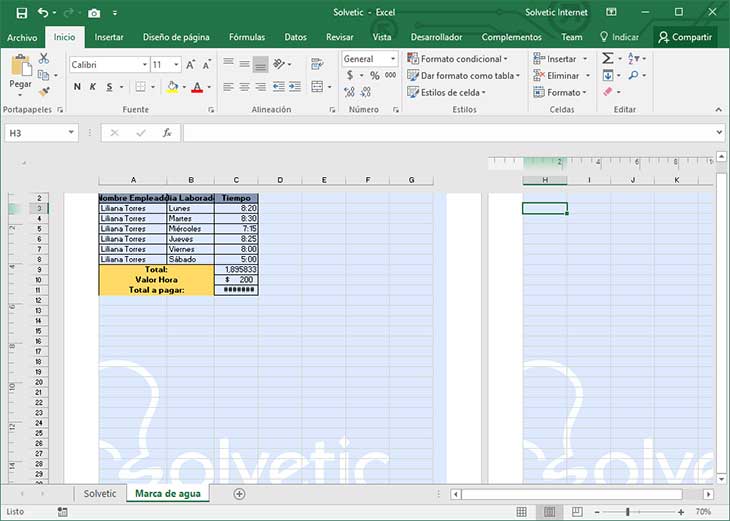Click the Find and Select magnifier icon

[633, 75]
